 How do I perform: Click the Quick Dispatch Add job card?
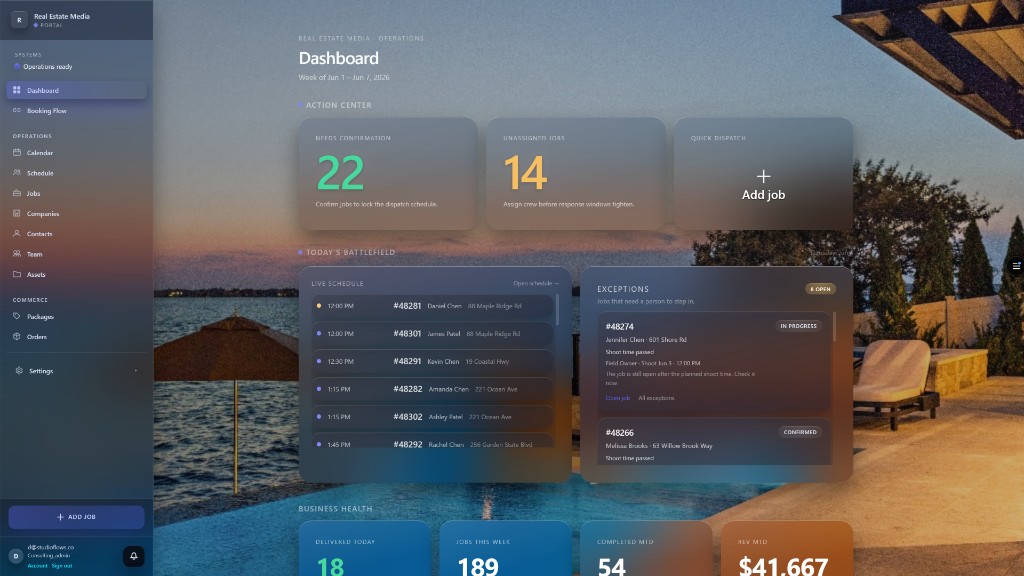pos(763,174)
